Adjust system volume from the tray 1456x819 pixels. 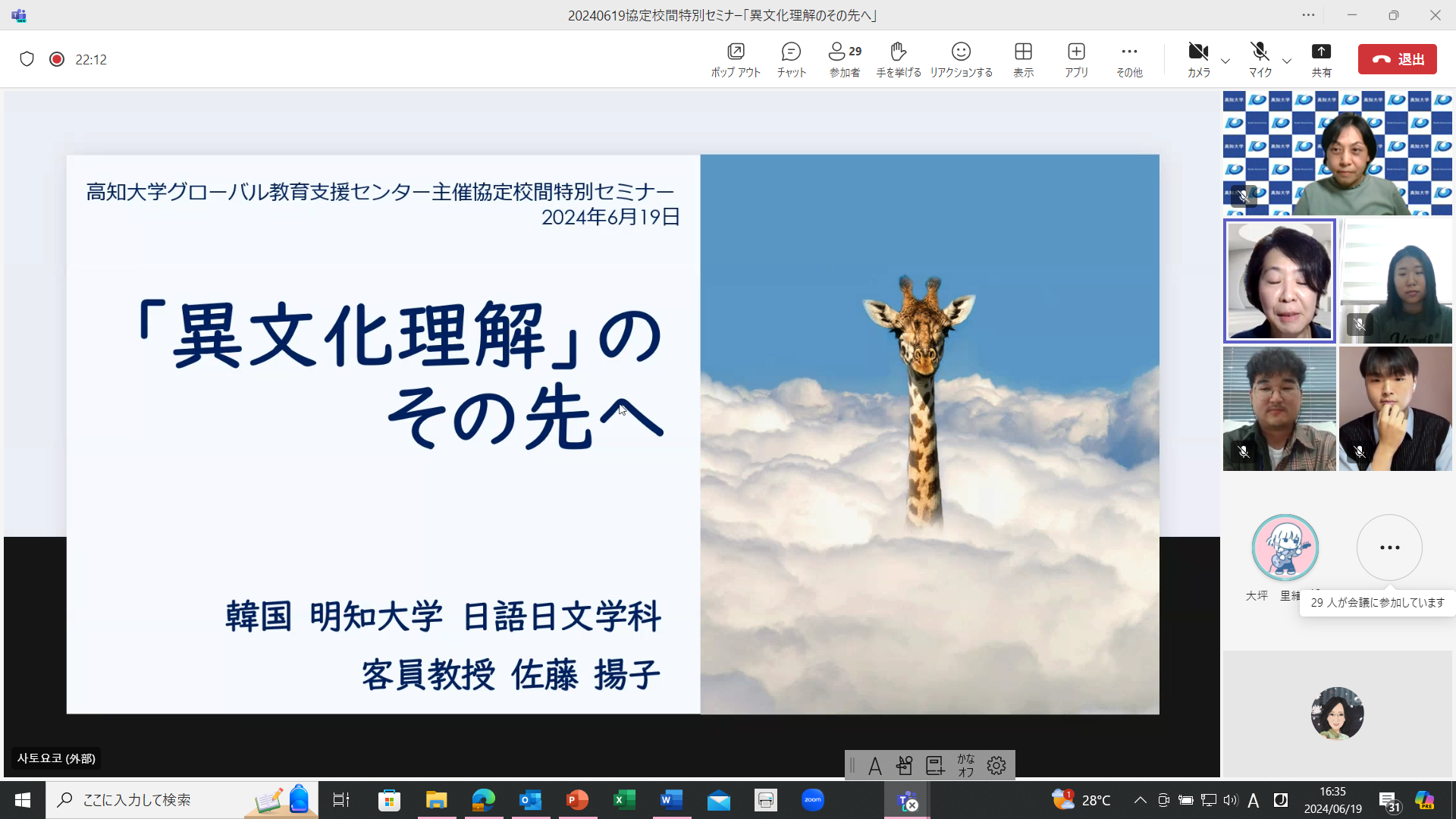1230,799
